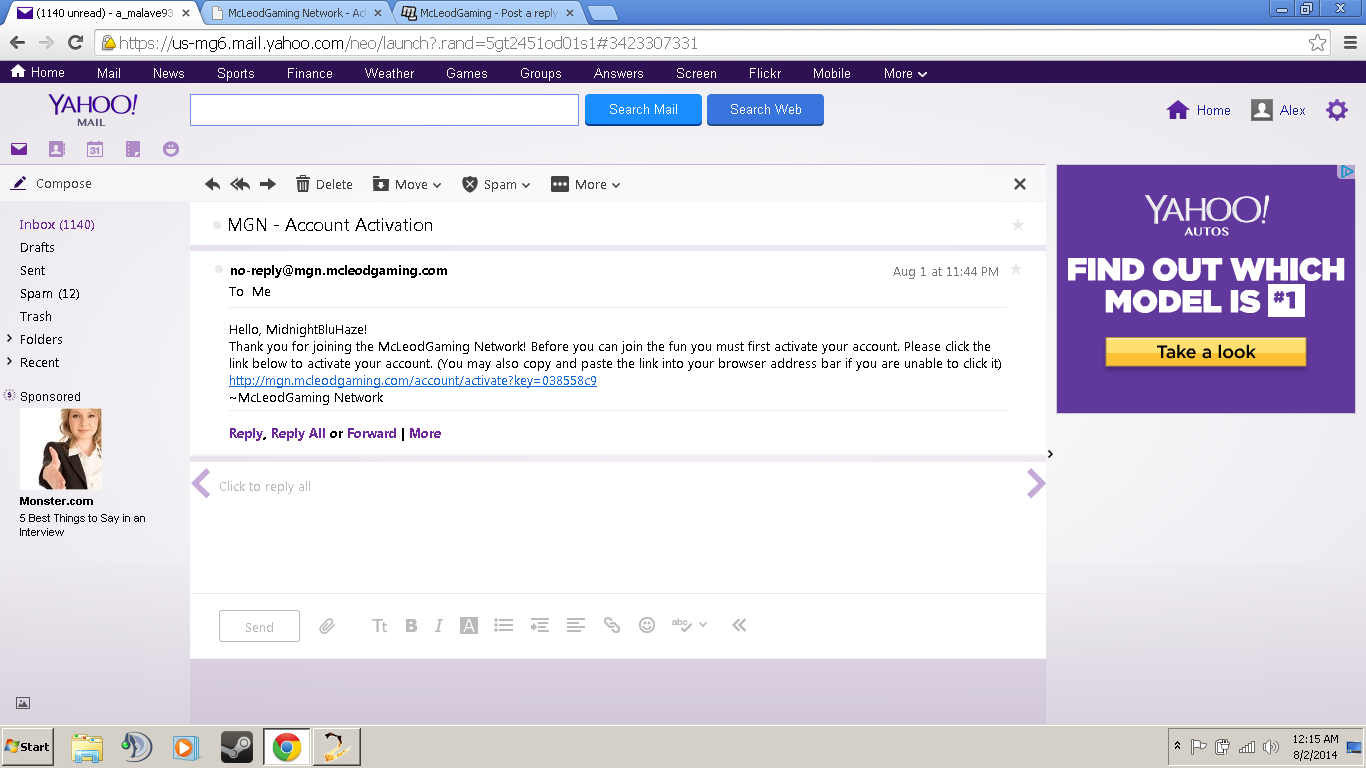
Task: Open the contacts icon under Yahoo logo
Action: coord(56,149)
